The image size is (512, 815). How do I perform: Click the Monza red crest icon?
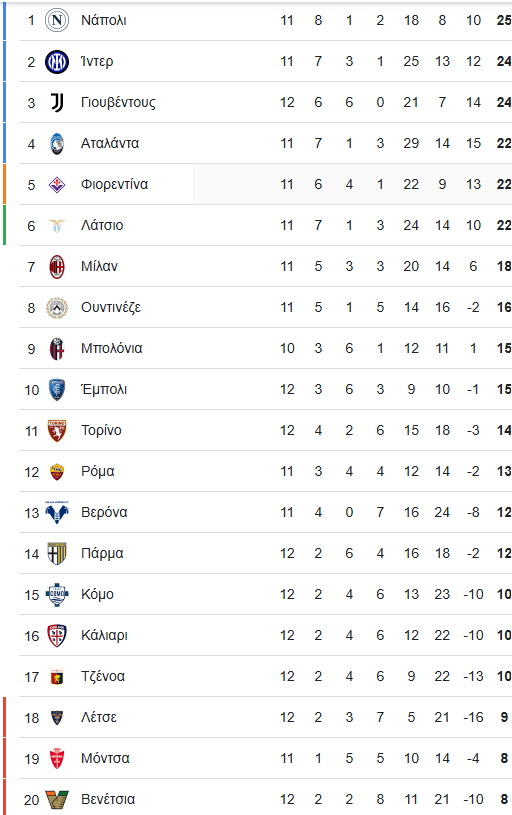coord(57,759)
